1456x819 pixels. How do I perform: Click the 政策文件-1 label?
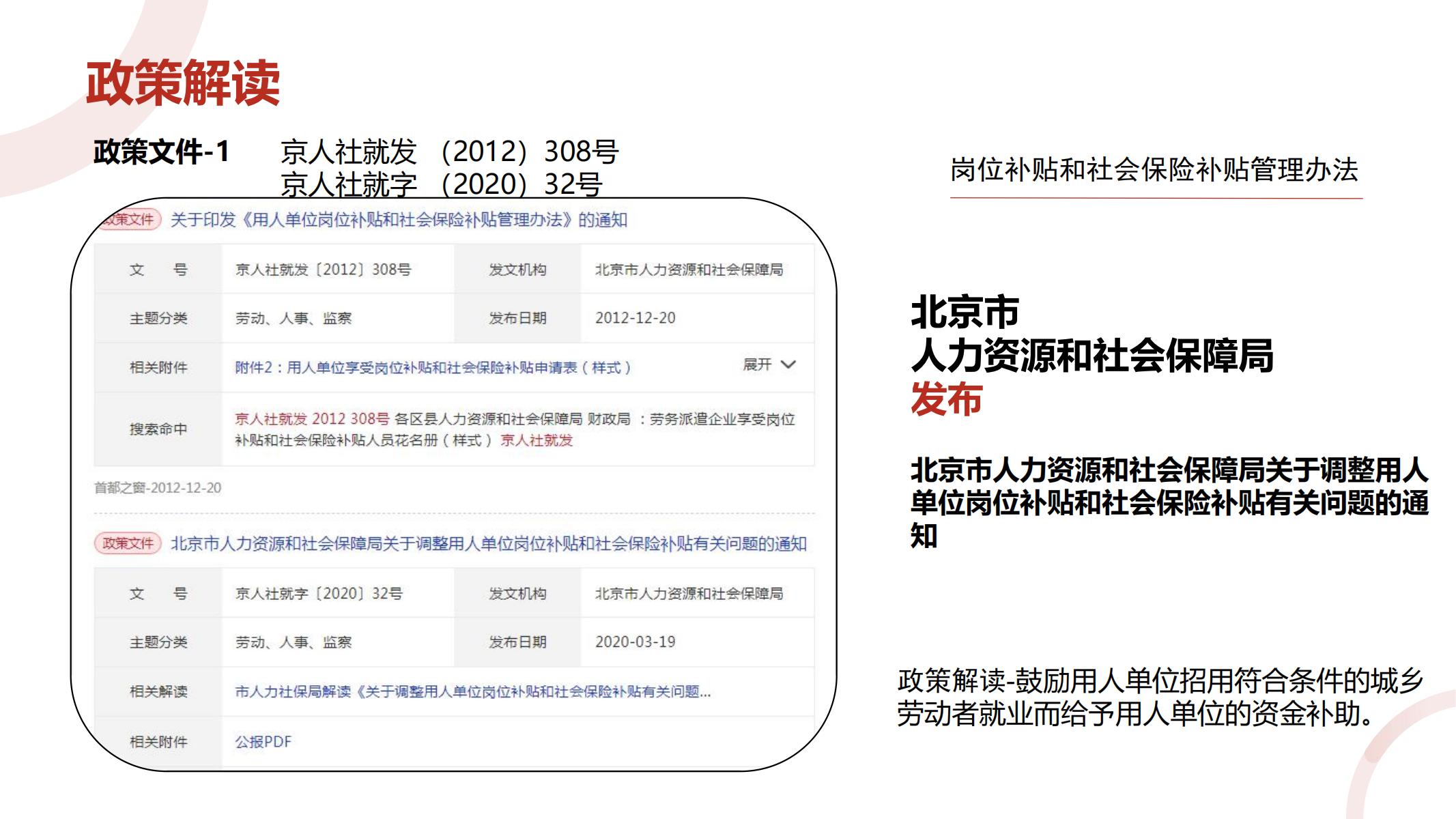(162, 152)
